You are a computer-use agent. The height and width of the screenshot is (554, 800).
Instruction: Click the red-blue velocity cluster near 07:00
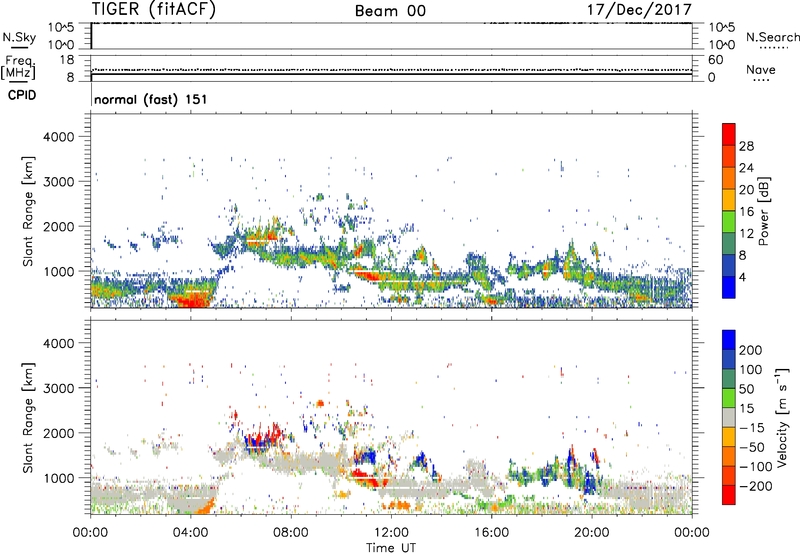pos(263,437)
